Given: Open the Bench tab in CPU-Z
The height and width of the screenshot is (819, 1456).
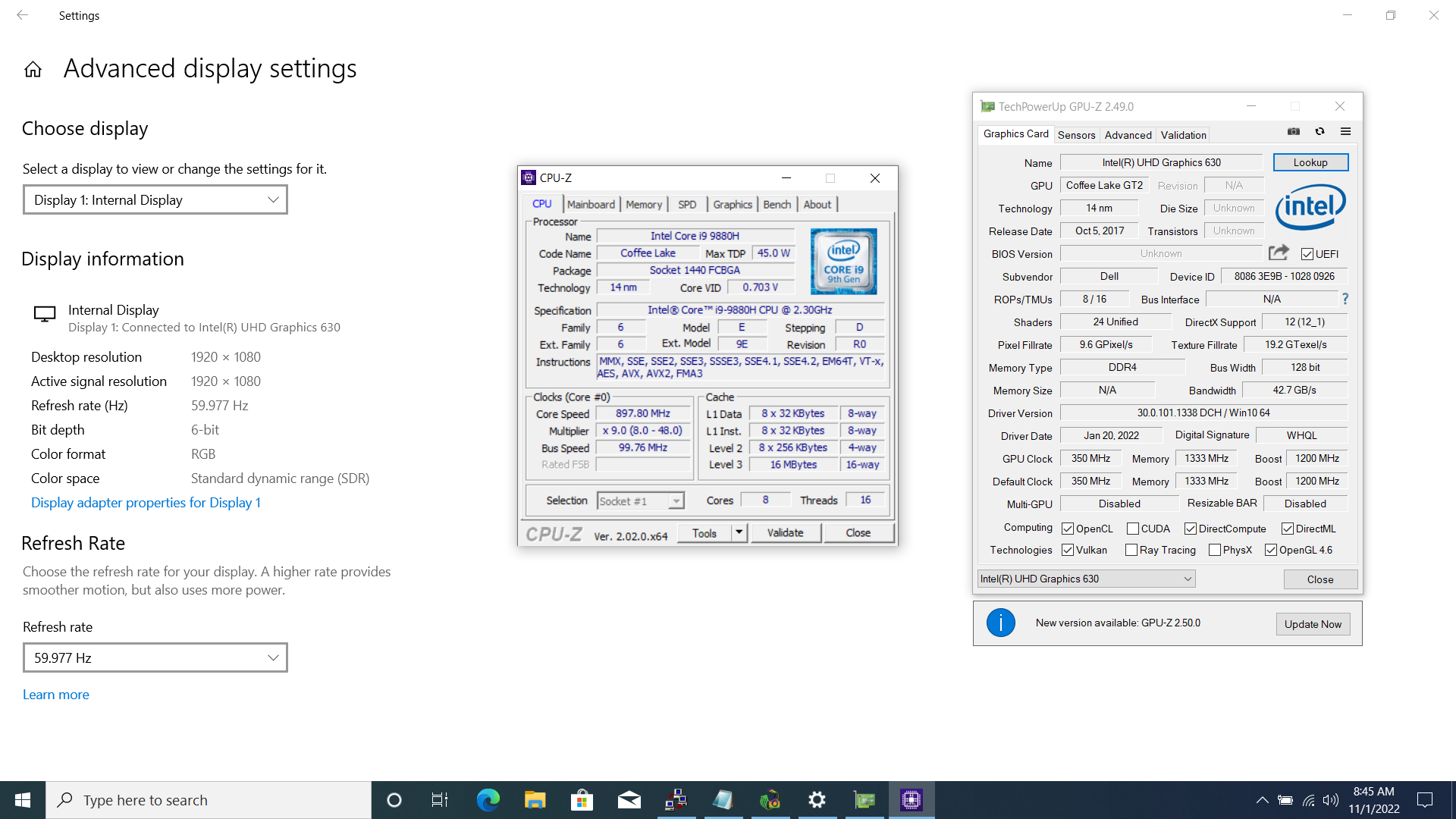Looking at the screenshot, I should (x=777, y=204).
